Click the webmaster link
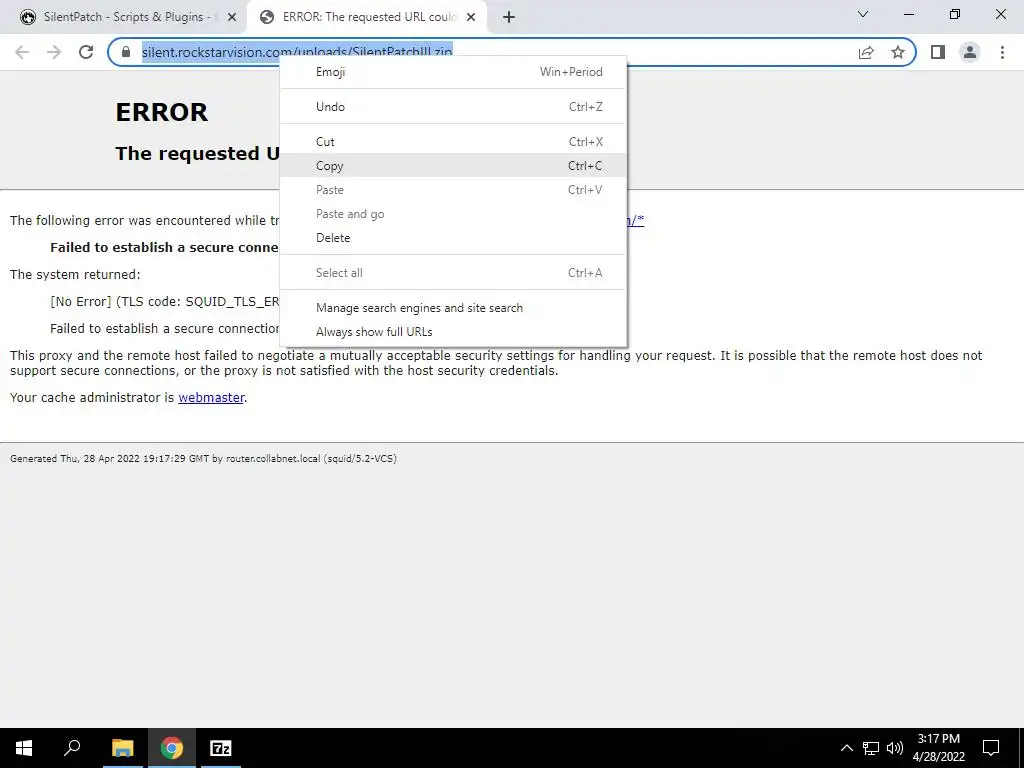This screenshot has height=768, width=1024. pos(211,397)
